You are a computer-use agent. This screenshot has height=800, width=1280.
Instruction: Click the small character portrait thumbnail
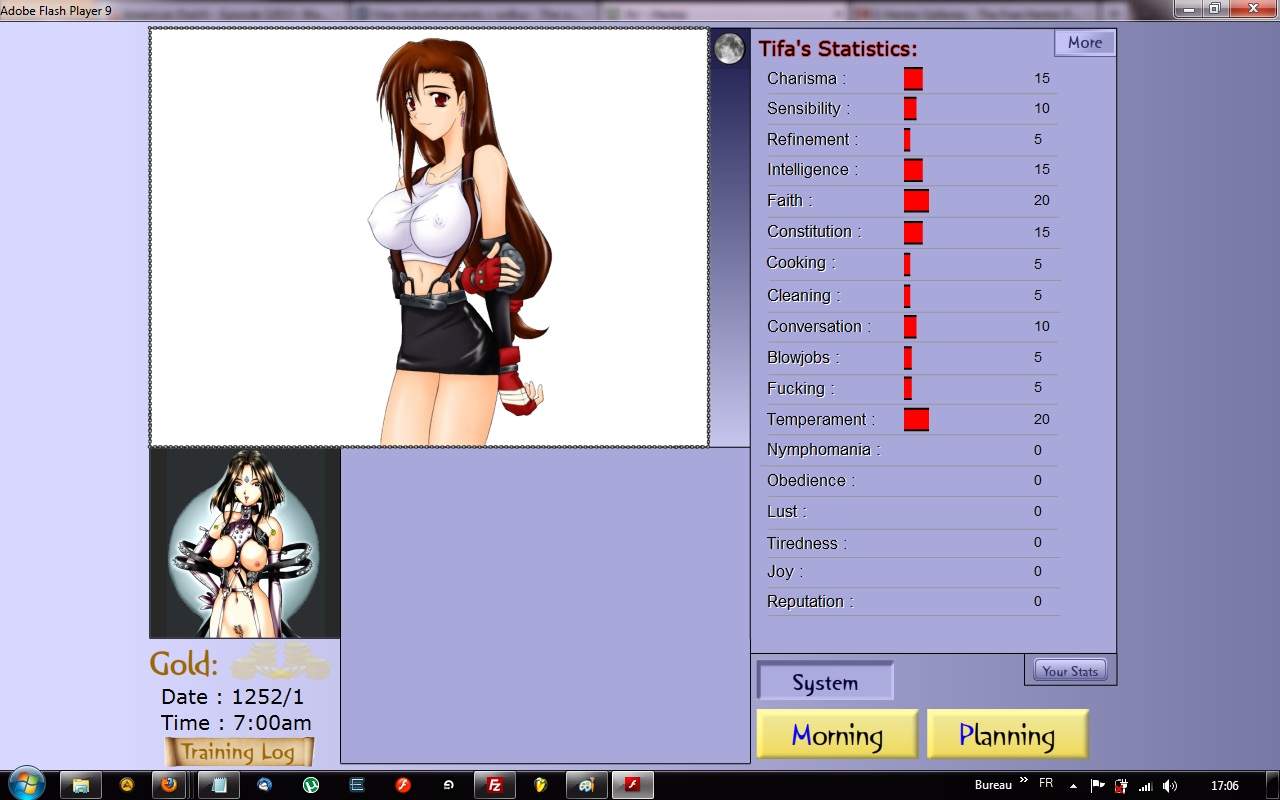coord(245,543)
